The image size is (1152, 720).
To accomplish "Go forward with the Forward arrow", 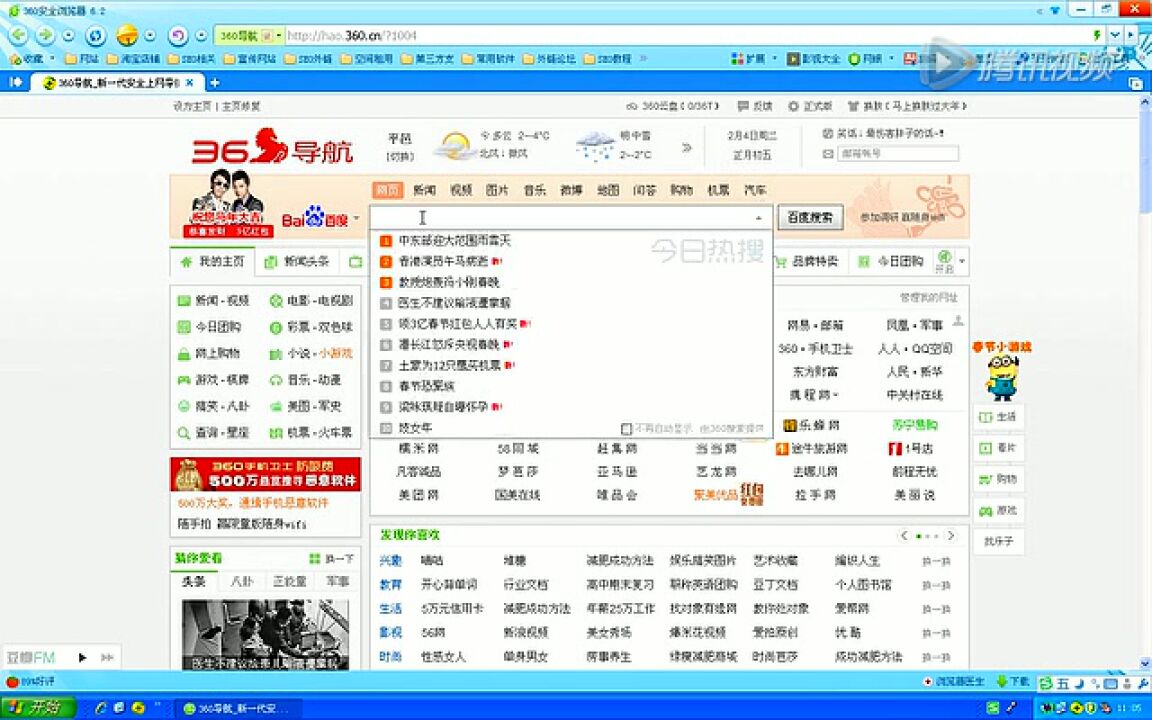I will 46,35.
